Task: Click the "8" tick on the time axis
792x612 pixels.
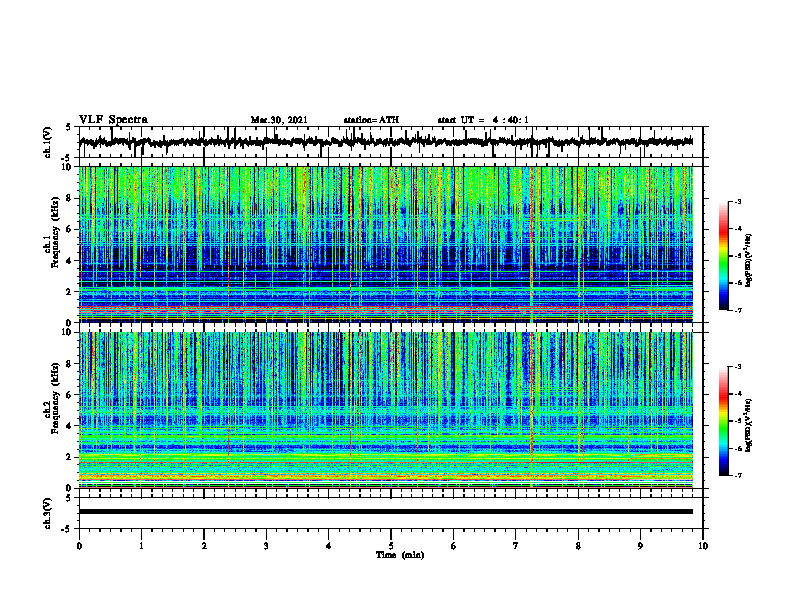Action: point(578,546)
